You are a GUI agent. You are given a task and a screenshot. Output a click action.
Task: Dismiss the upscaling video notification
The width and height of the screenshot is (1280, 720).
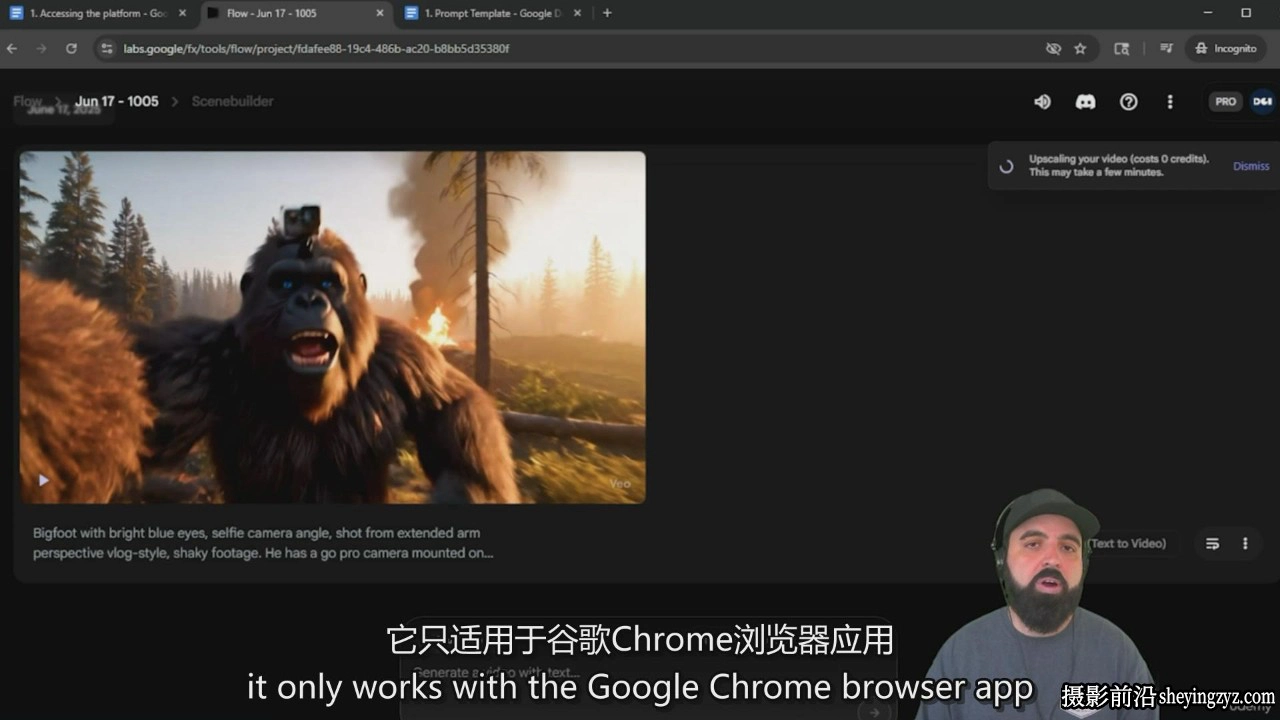(1251, 166)
